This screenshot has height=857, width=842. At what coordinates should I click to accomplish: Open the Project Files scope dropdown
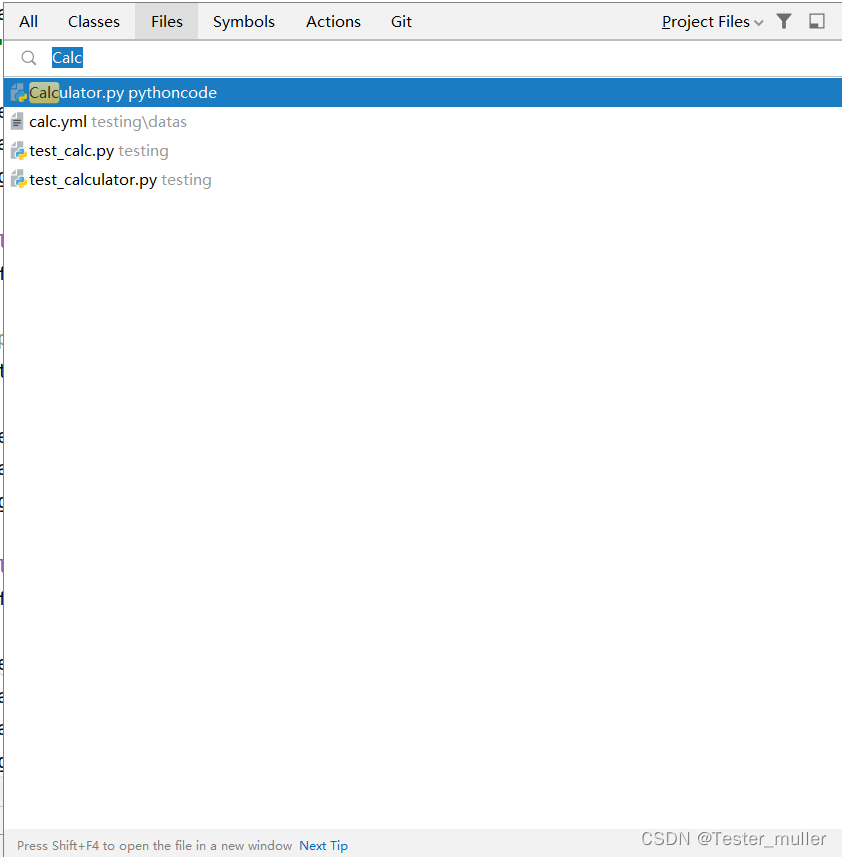tap(712, 22)
